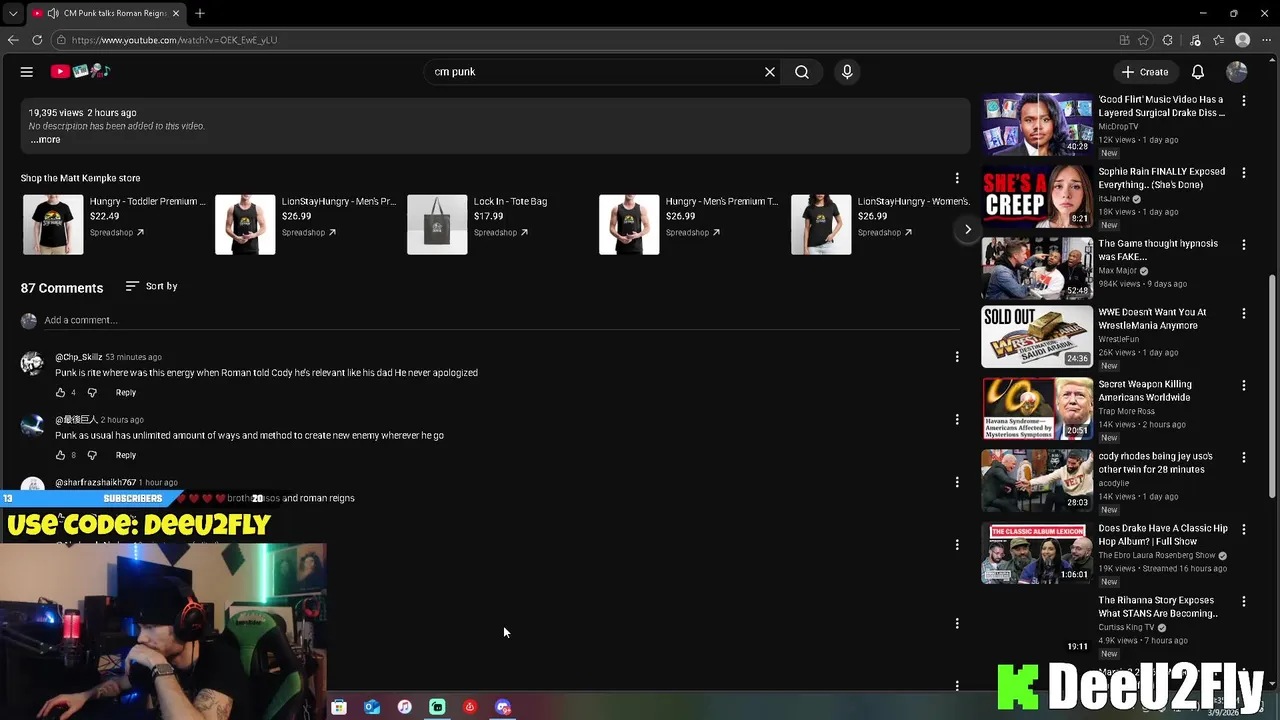Reply to the Punk as usual comment
The image size is (1280, 720).
(126, 456)
